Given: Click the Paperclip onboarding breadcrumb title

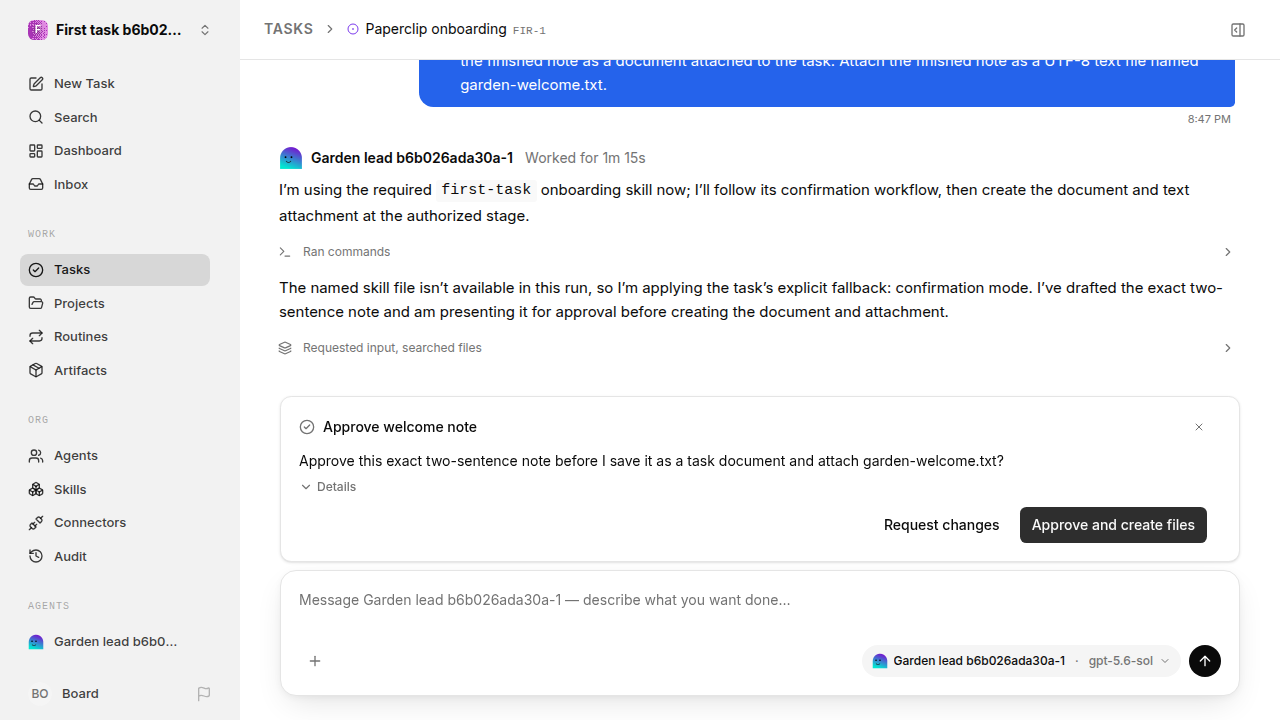Looking at the screenshot, I should coord(435,30).
